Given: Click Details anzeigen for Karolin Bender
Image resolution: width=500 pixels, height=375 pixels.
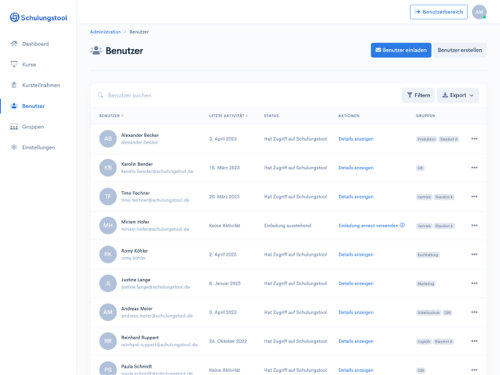Looking at the screenshot, I should (356, 168).
